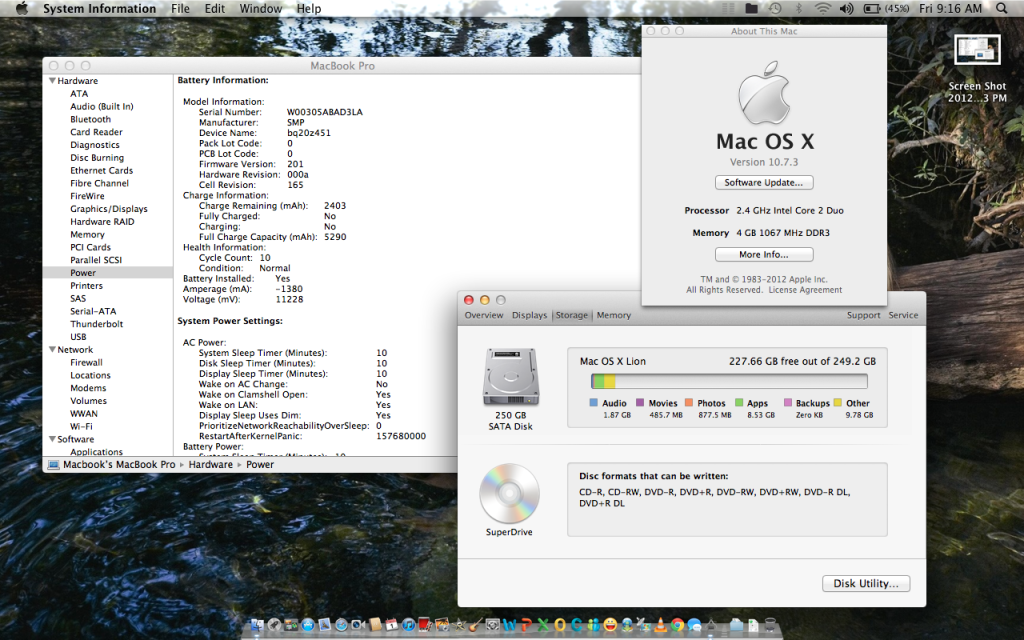Open the Edit menu

click(x=214, y=8)
